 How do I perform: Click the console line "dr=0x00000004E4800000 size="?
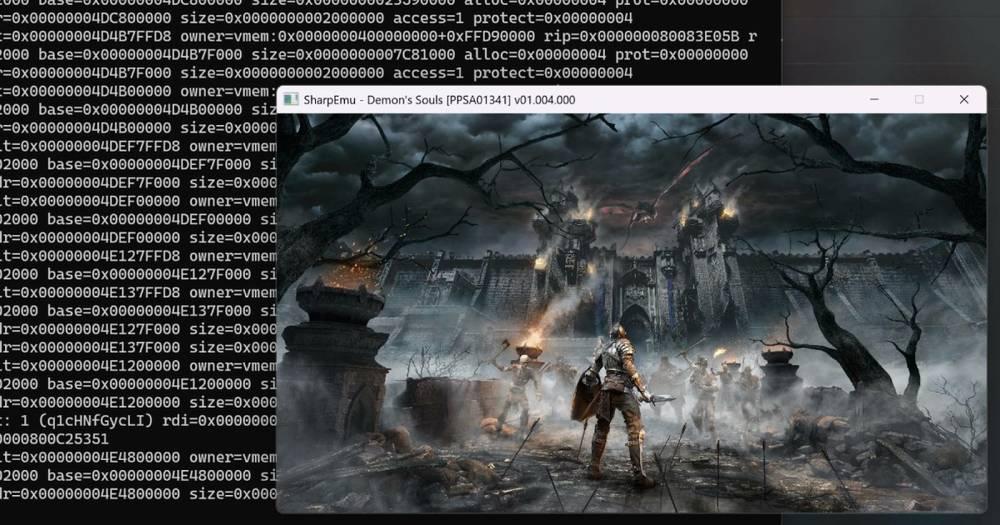(x=138, y=494)
